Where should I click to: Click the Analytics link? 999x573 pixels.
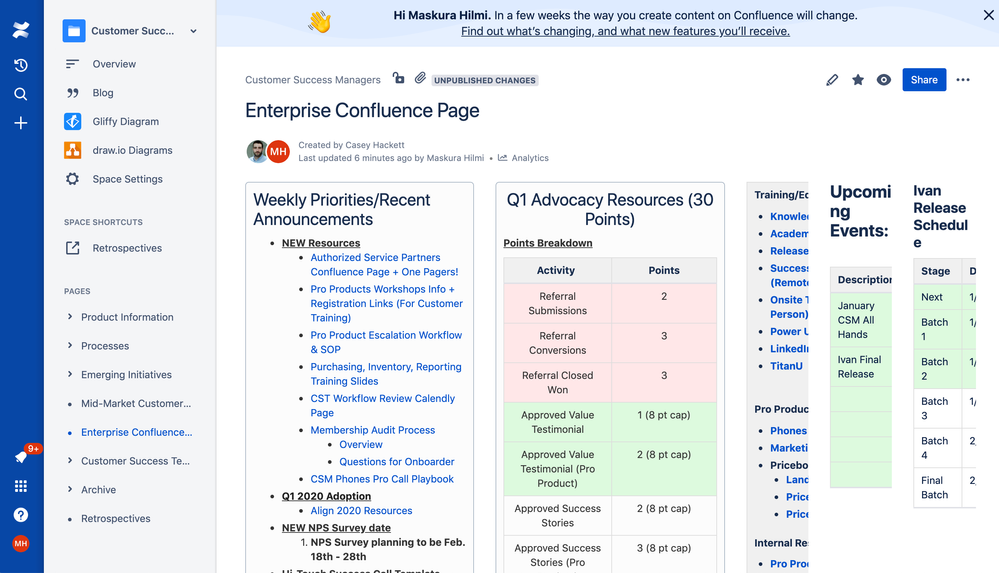point(529,158)
